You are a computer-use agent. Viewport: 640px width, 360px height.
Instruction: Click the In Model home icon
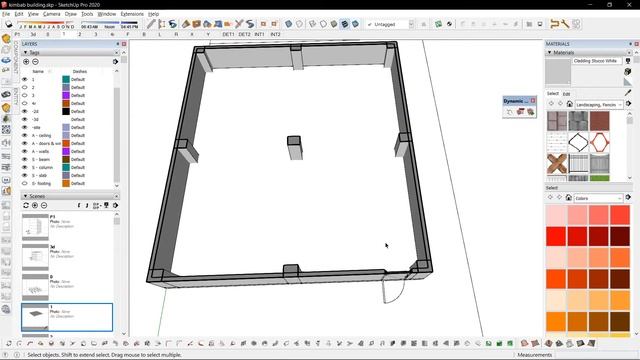click(x=570, y=104)
